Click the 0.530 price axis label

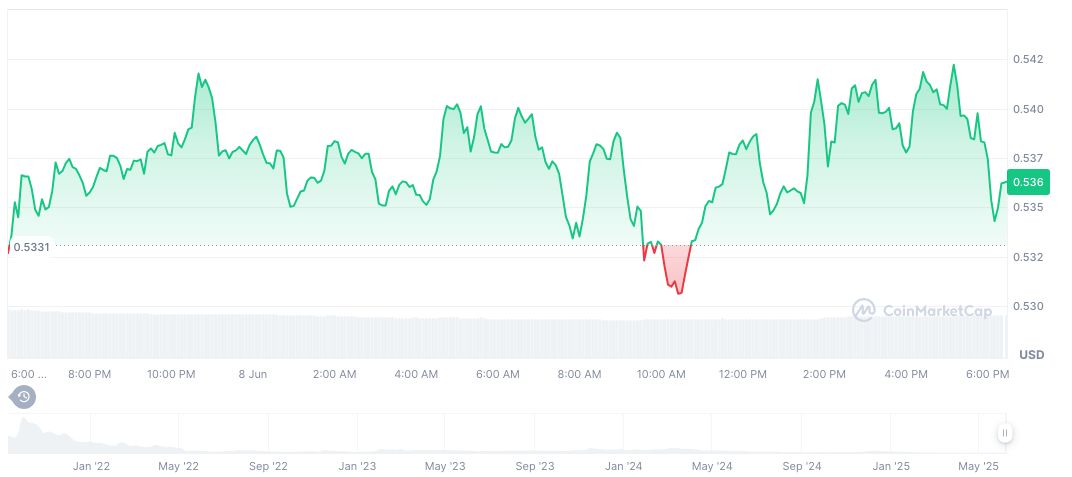[1027, 306]
